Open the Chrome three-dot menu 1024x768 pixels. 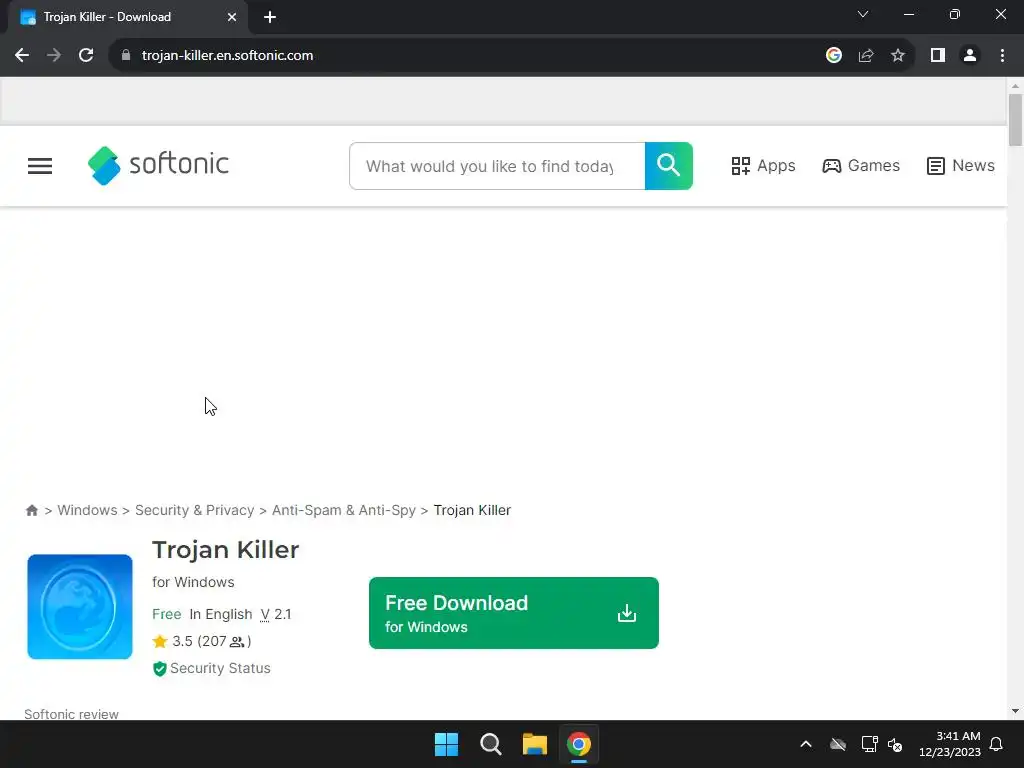[1002, 56]
